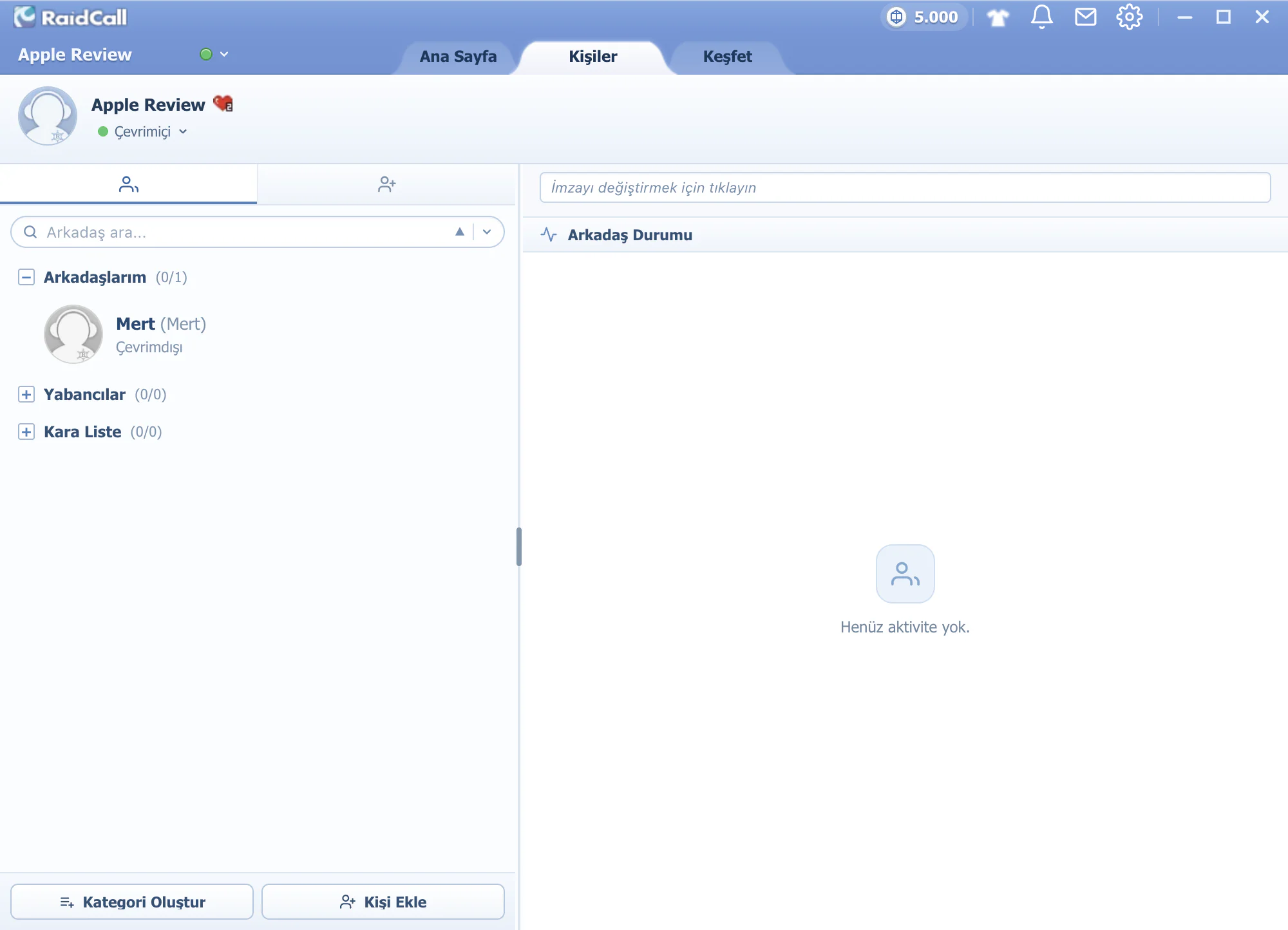Switch to the friends list tab icon
The image size is (1288, 930).
pos(129,185)
